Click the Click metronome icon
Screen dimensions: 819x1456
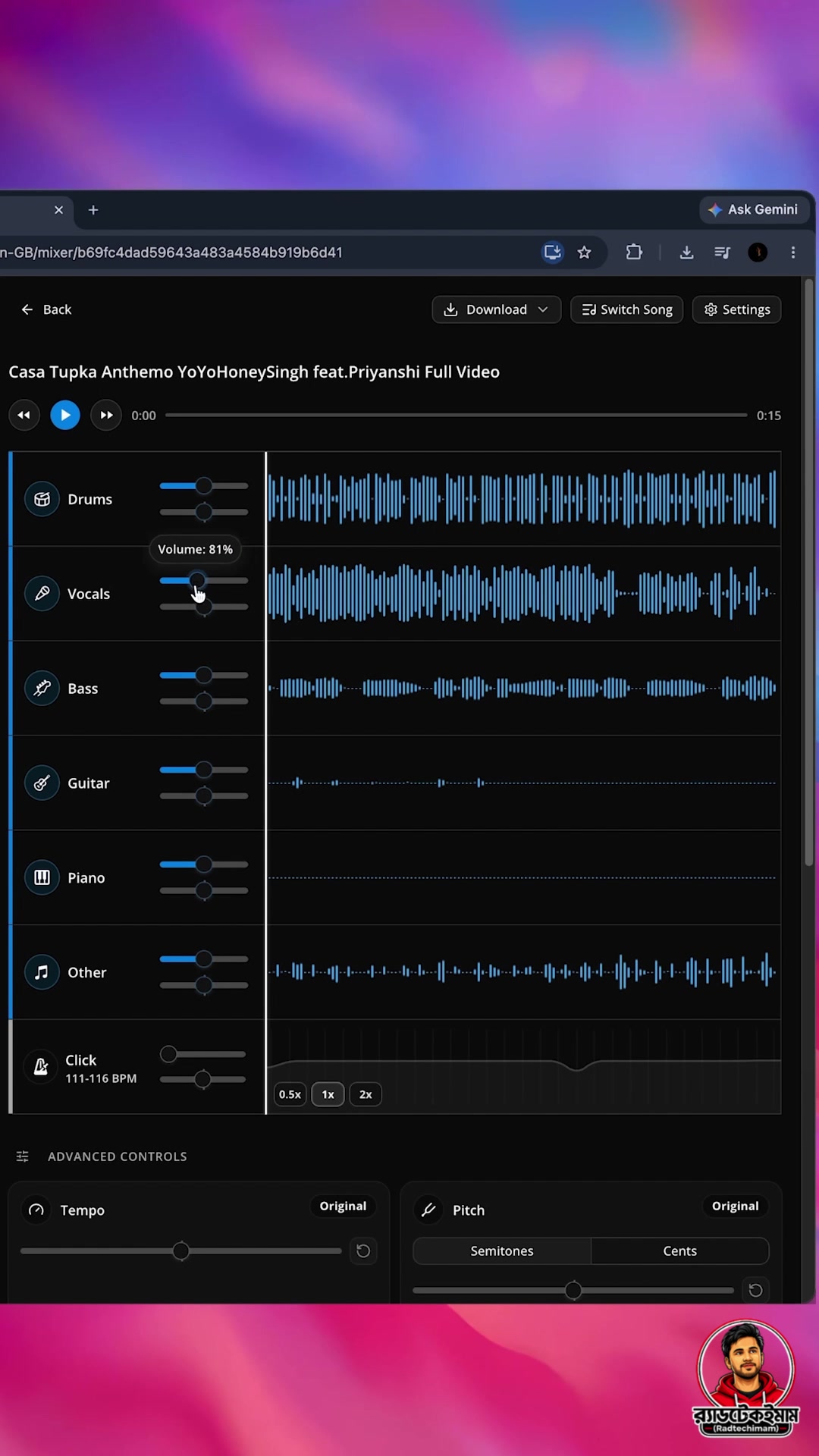click(x=41, y=1067)
